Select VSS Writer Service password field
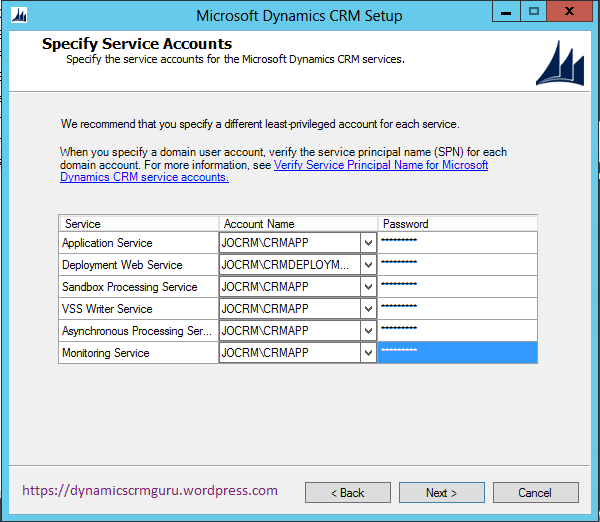Image resolution: width=600 pixels, height=522 pixels. 457,309
